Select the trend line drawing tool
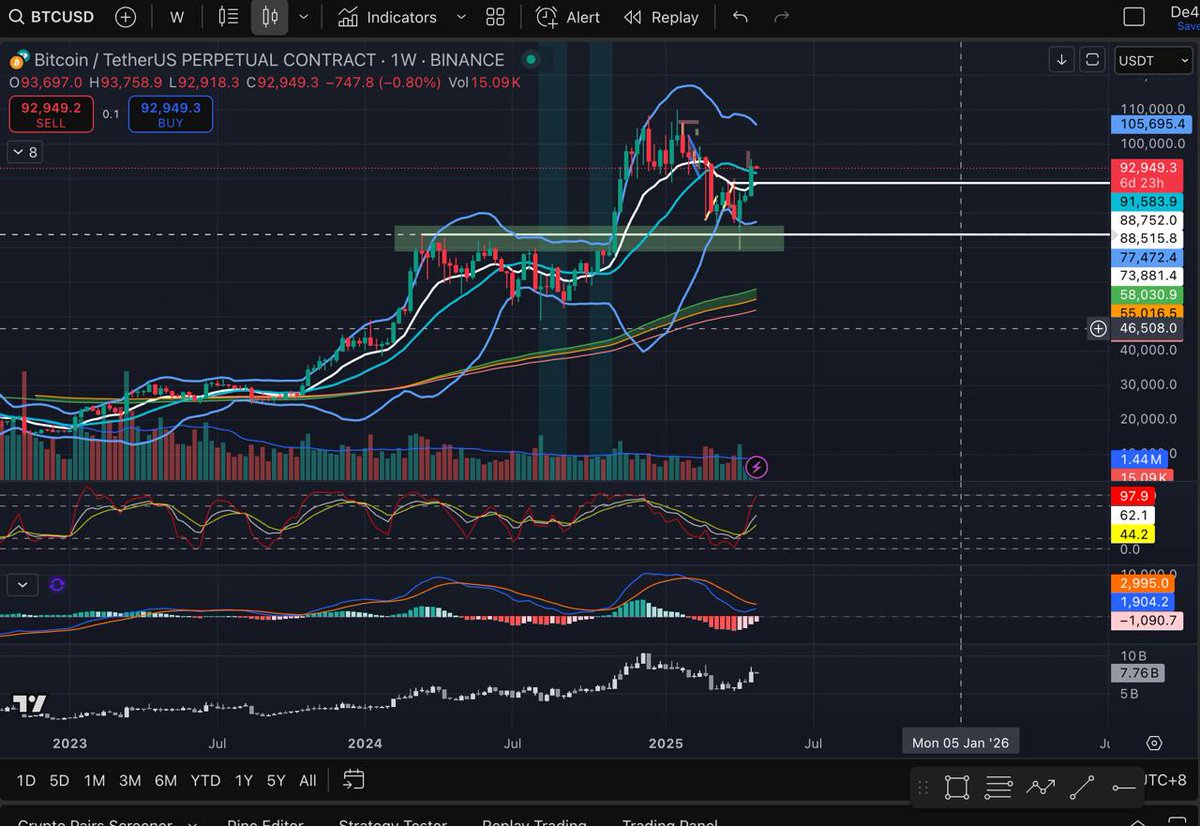The image size is (1200, 826). pos(1081,788)
